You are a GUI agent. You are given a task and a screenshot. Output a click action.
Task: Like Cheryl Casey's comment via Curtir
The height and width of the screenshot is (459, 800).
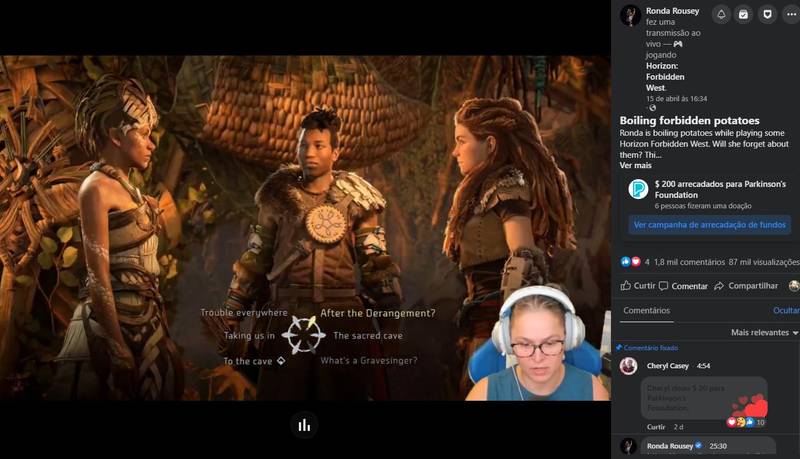pos(656,427)
